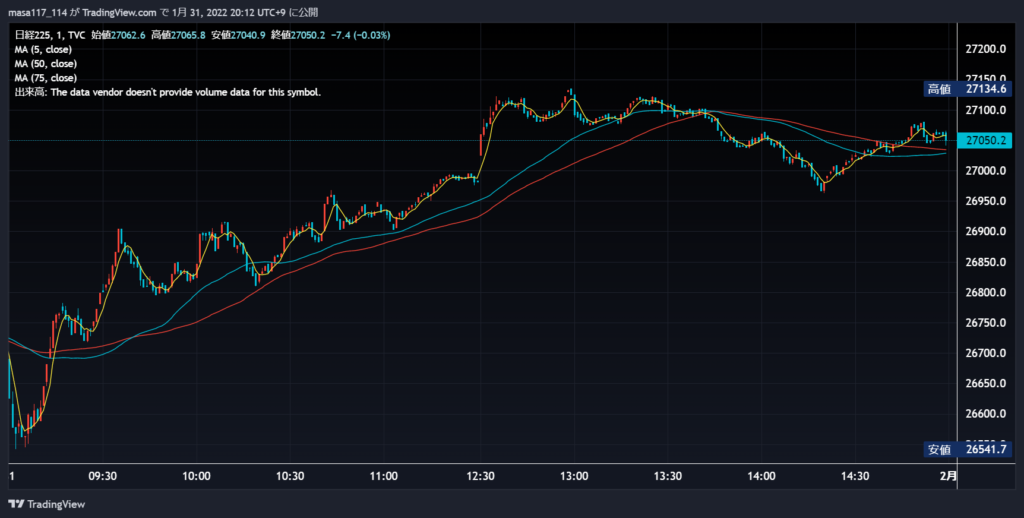Click the -7.4 (-0.03%) change value
The height and width of the screenshot is (518, 1024).
click(360, 35)
